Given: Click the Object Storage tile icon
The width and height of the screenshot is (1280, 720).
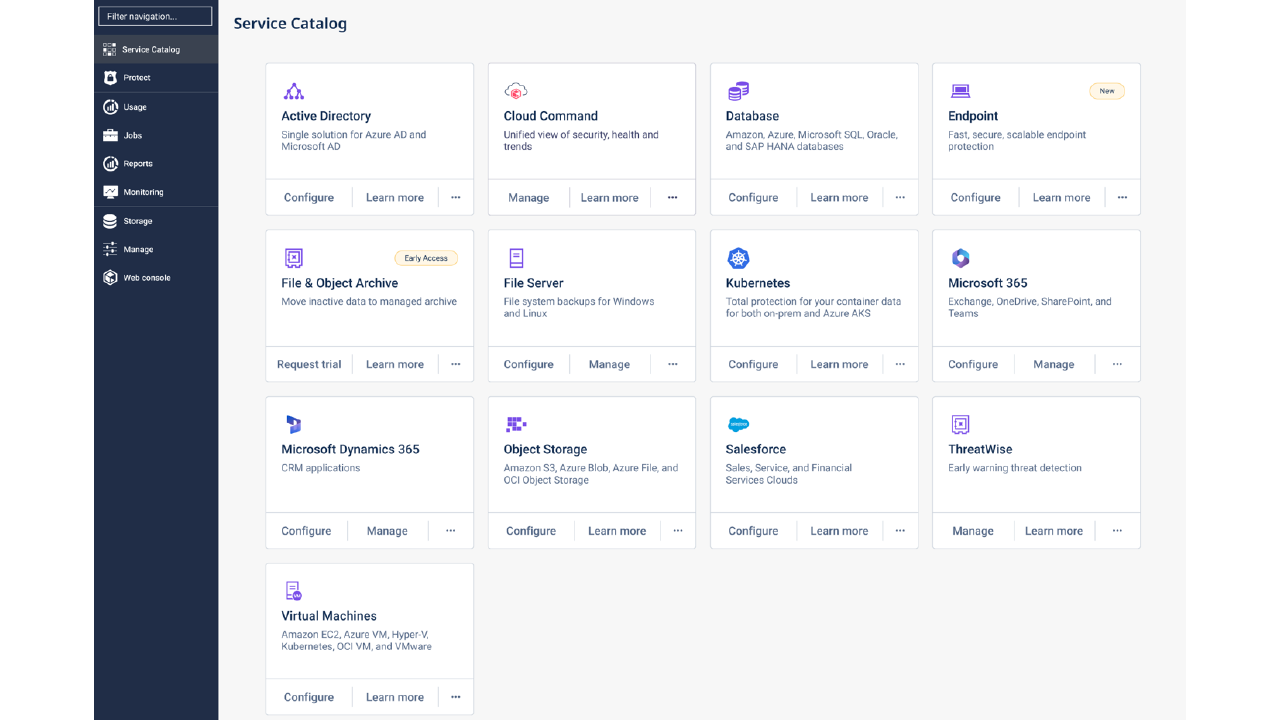Looking at the screenshot, I should (515, 425).
